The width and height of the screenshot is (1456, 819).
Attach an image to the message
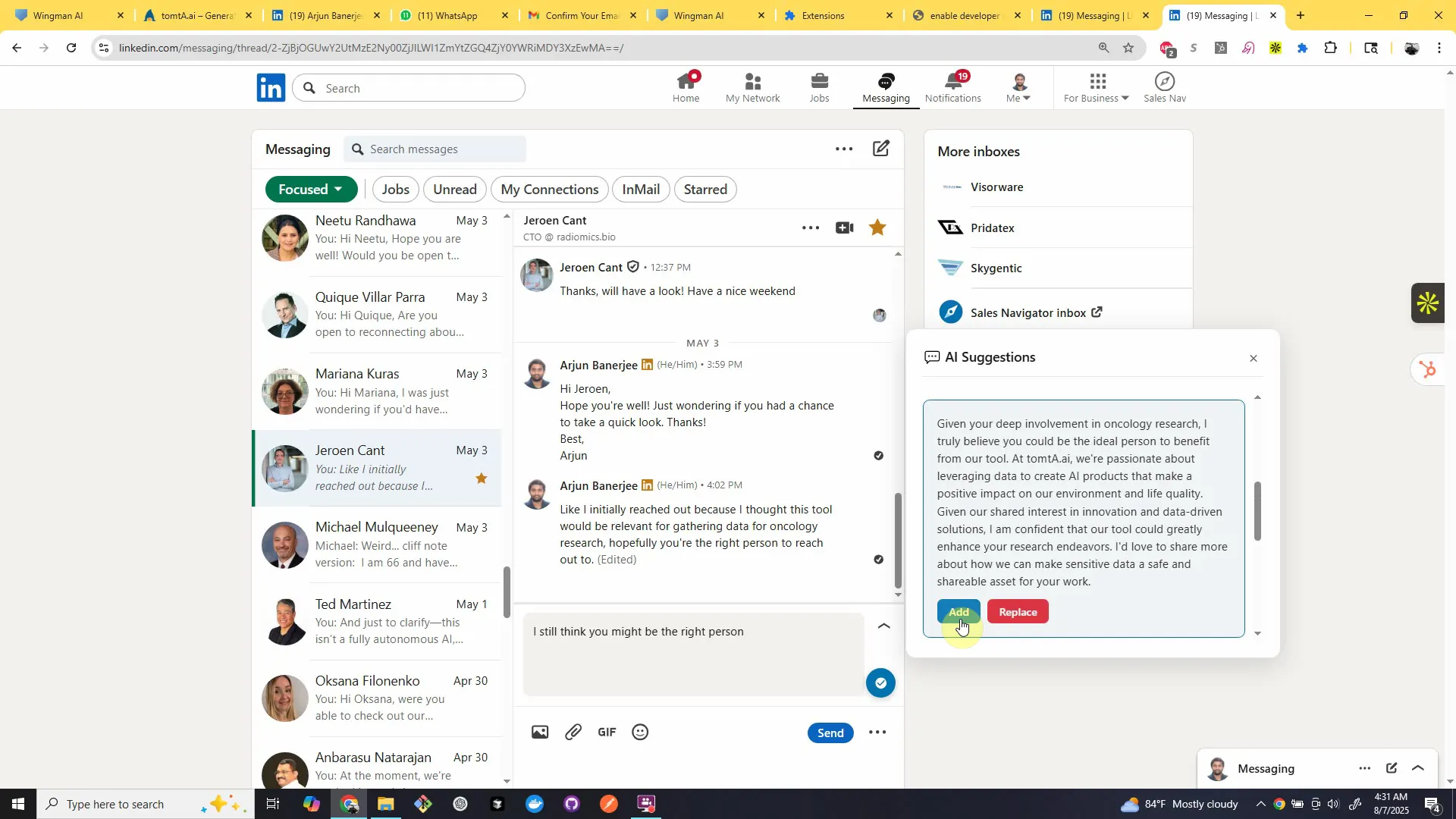(x=540, y=733)
